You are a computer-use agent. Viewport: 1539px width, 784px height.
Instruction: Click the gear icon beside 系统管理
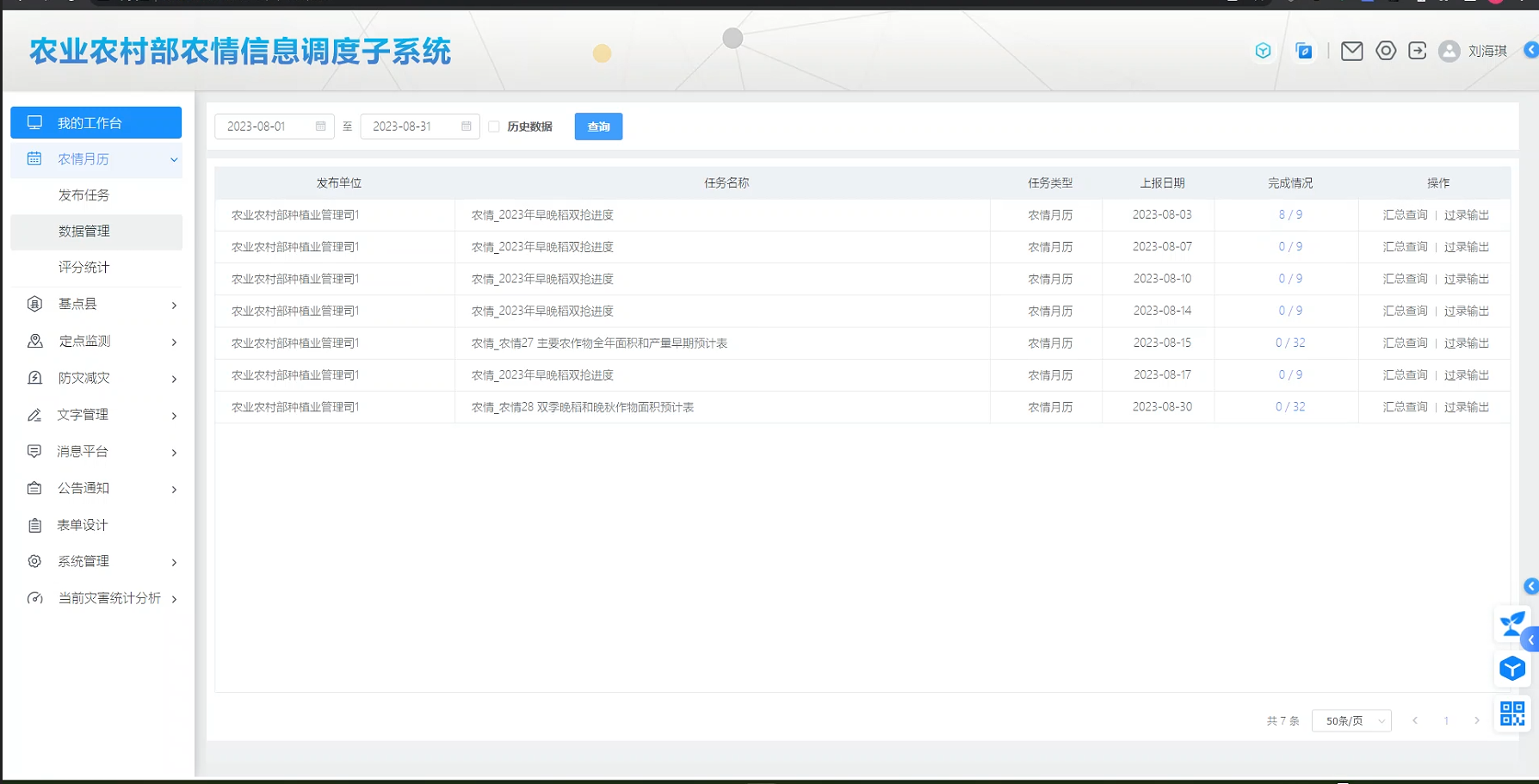(34, 561)
